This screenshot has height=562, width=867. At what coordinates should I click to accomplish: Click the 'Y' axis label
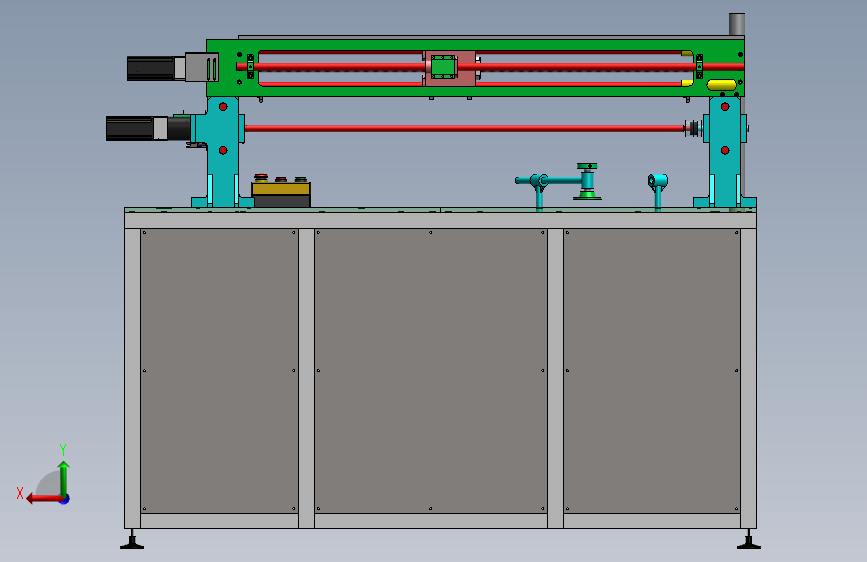(63, 449)
